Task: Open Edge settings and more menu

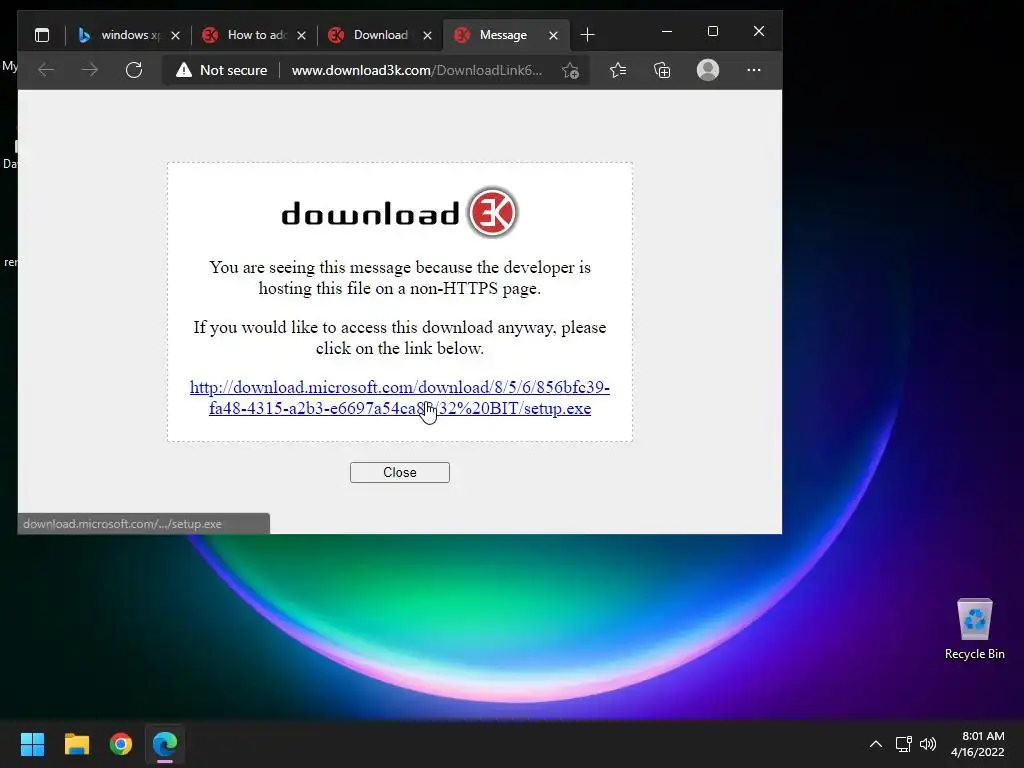Action: point(754,70)
